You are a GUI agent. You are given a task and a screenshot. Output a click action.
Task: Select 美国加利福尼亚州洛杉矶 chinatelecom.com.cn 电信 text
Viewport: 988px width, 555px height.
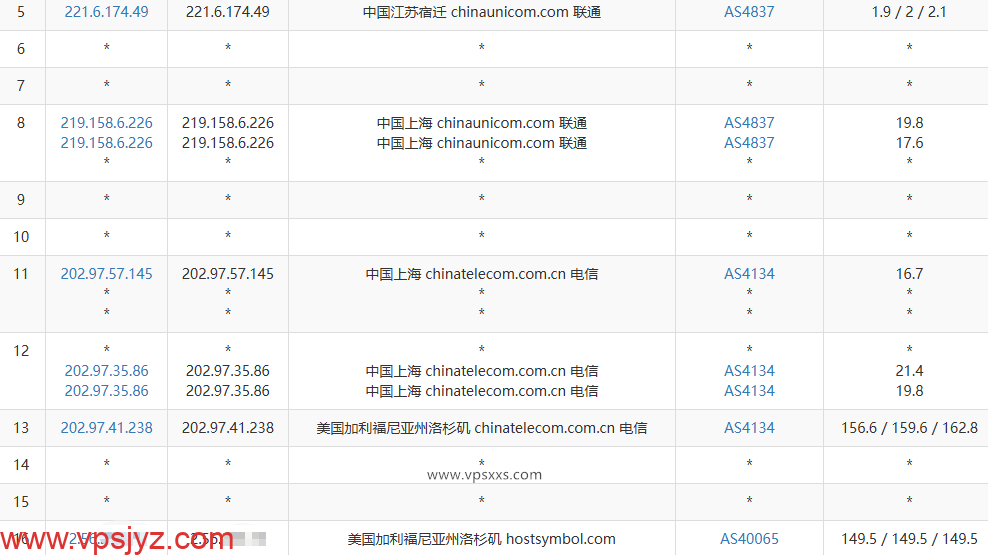click(481, 428)
